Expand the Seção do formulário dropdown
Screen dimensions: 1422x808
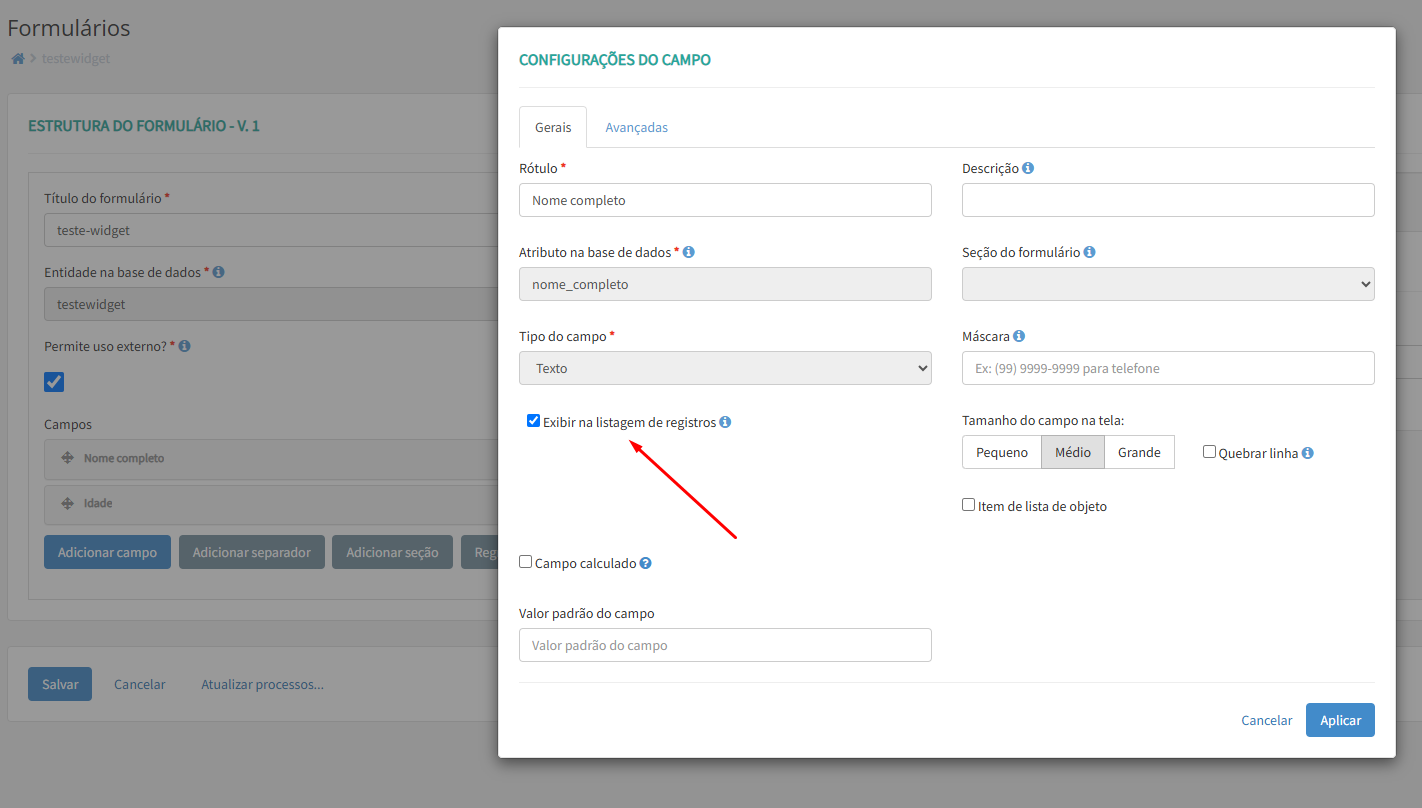click(1167, 284)
